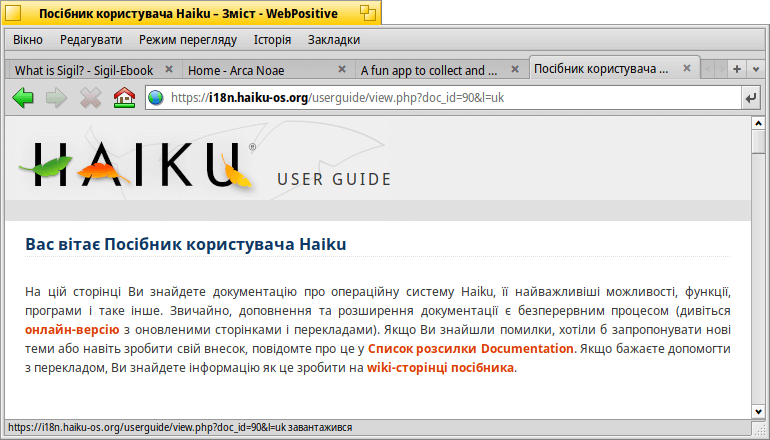Click the scrollbar down arrow
The width and height of the screenshot is (770, 440).
click(x=758, y=412)
